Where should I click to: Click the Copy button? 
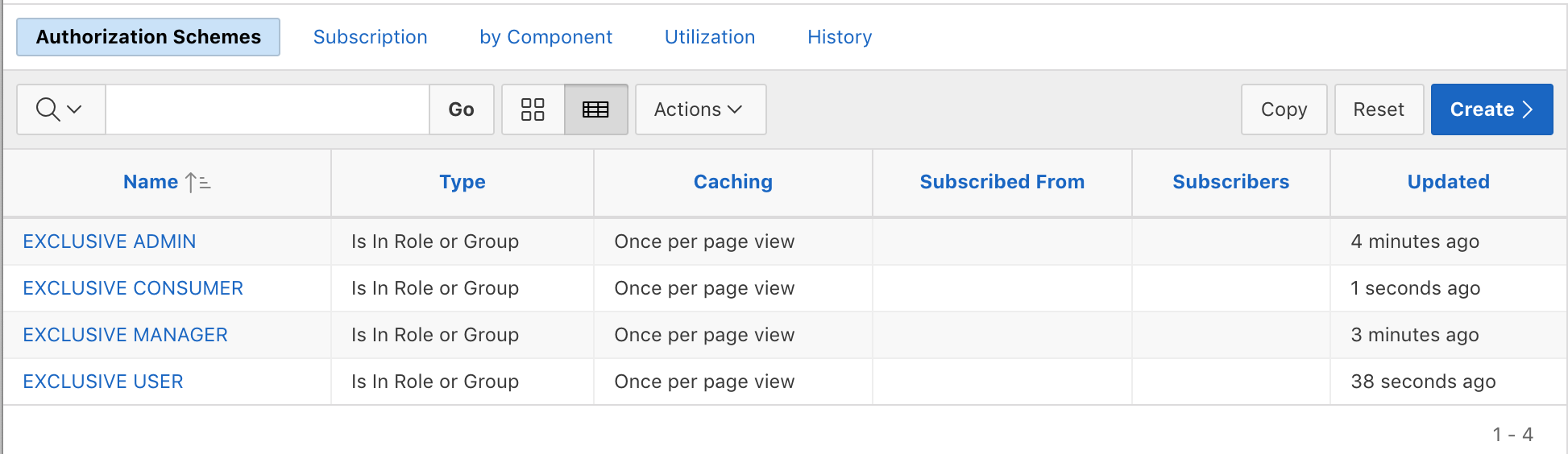pyautogui.click(x=1284, y=109)
